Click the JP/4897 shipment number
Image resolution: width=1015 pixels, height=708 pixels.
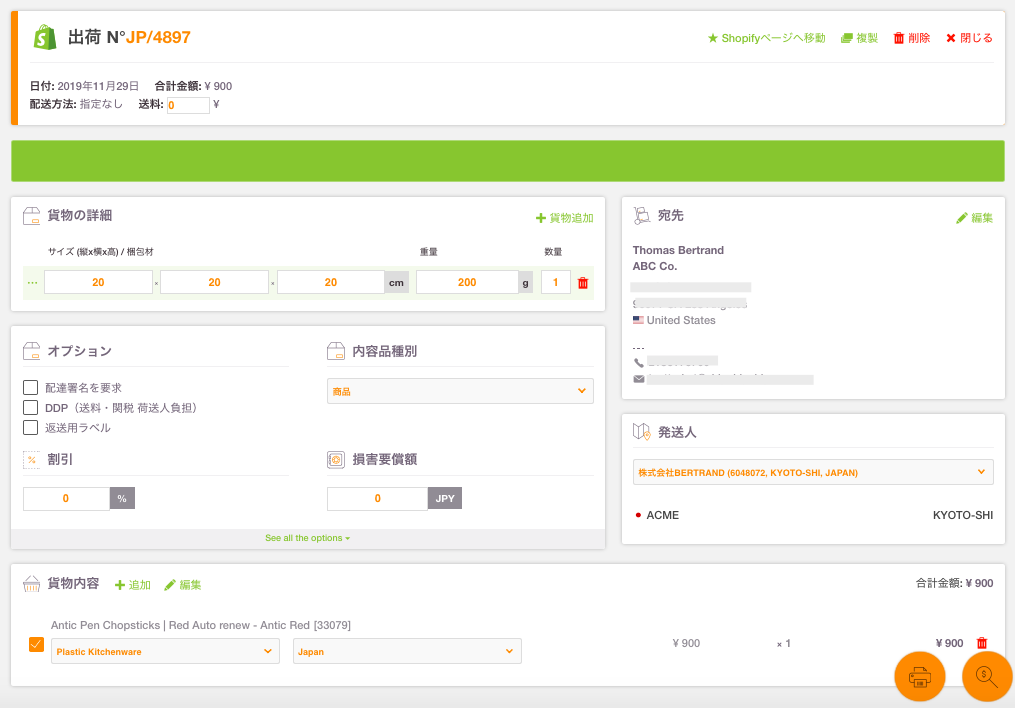click(x=158, y=38)
